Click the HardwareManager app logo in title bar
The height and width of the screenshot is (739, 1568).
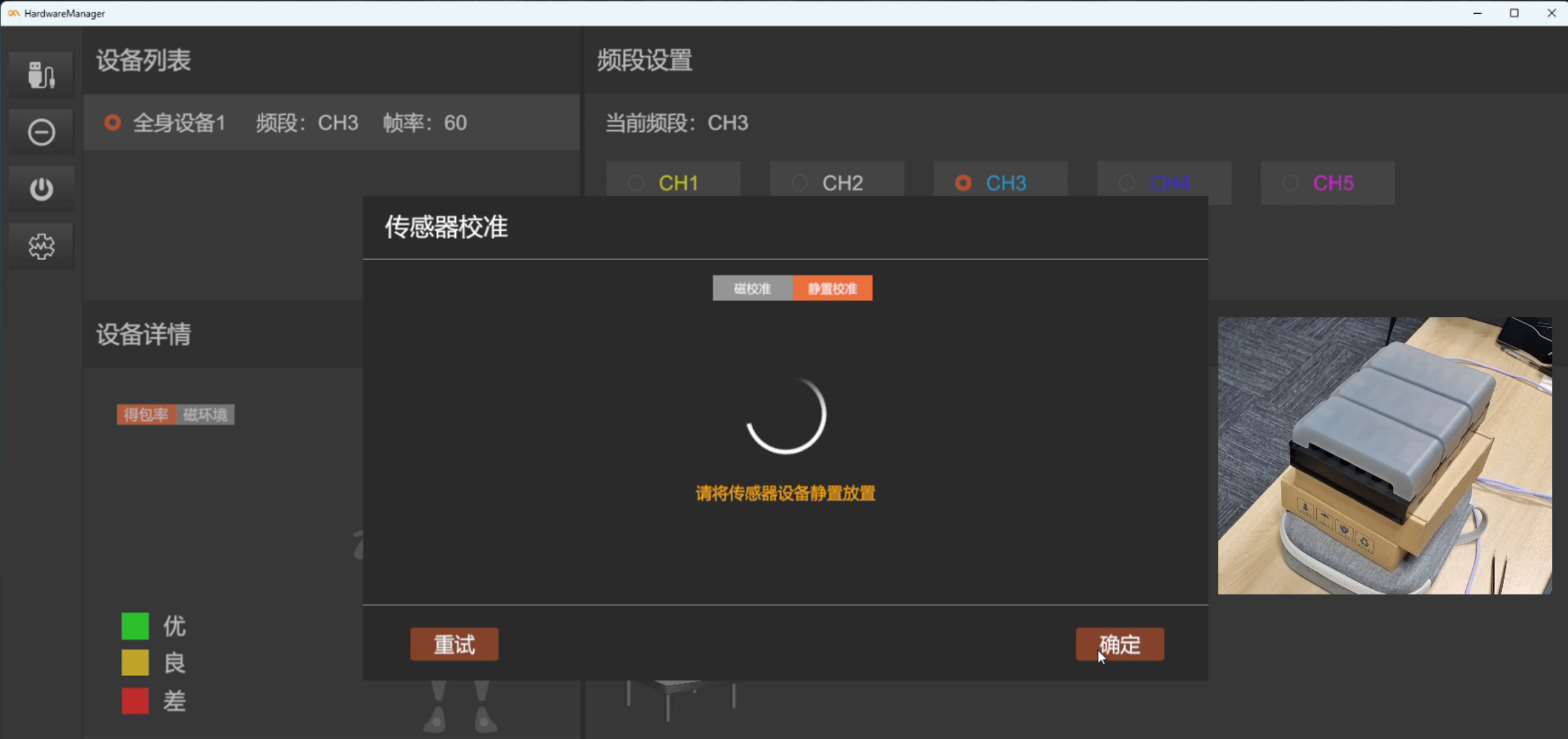click(13, 13)
